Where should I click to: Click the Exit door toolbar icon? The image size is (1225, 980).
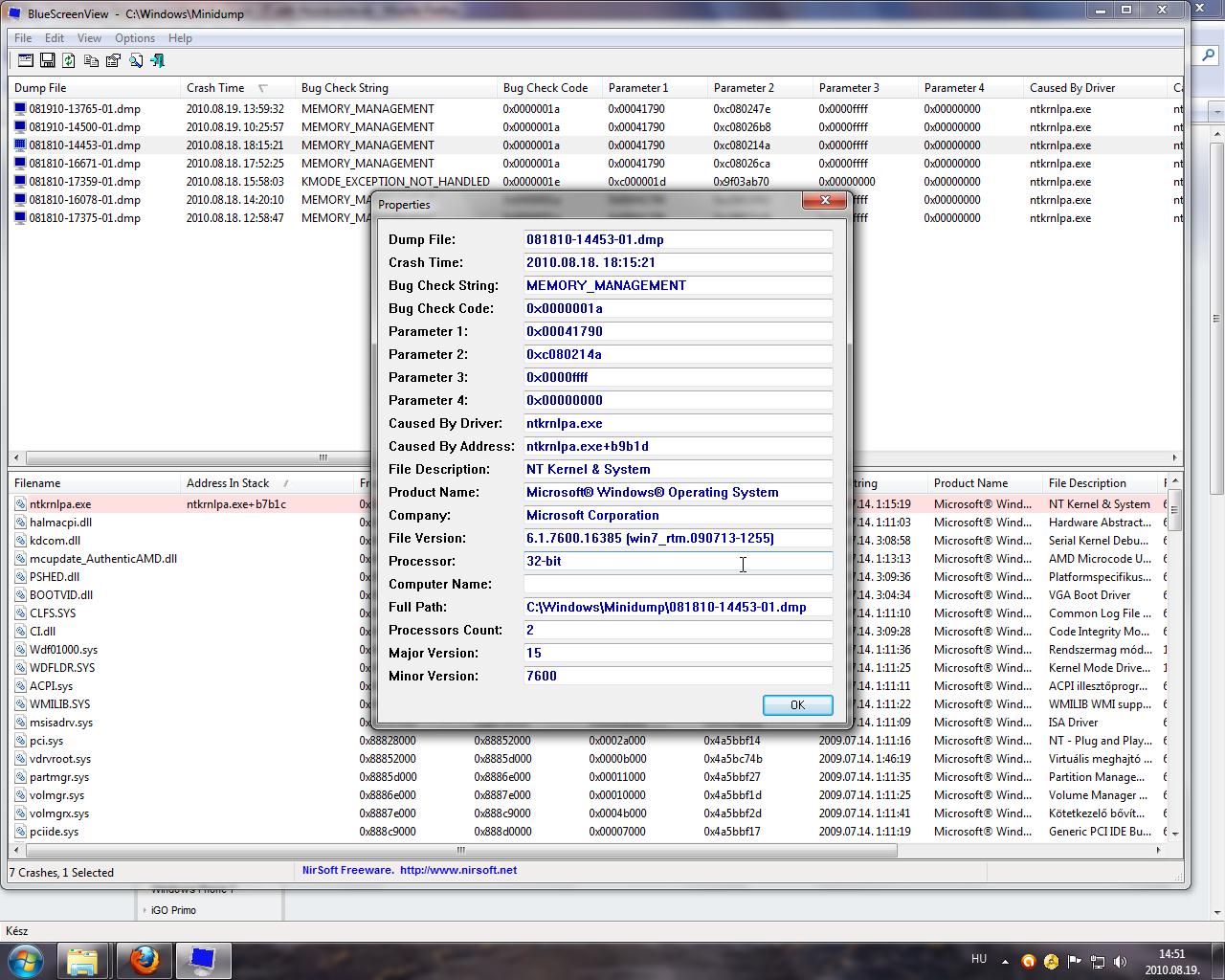[x=158, y=60]
